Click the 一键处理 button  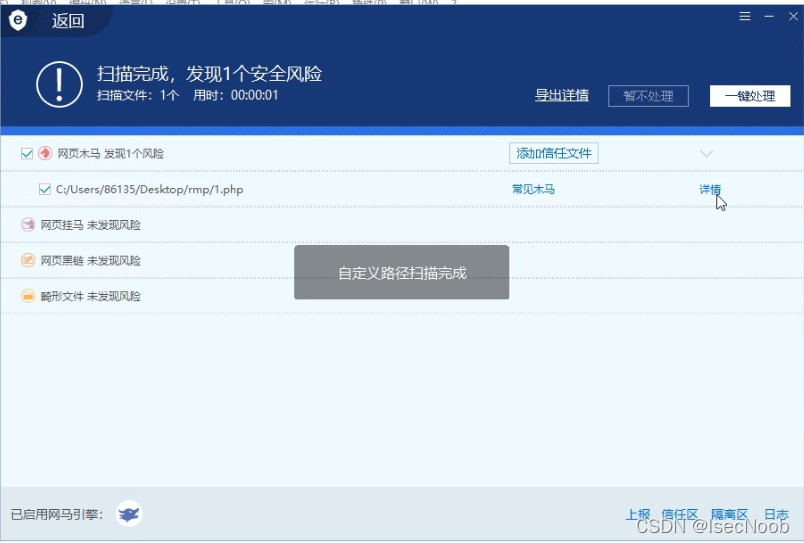point(750,96)
